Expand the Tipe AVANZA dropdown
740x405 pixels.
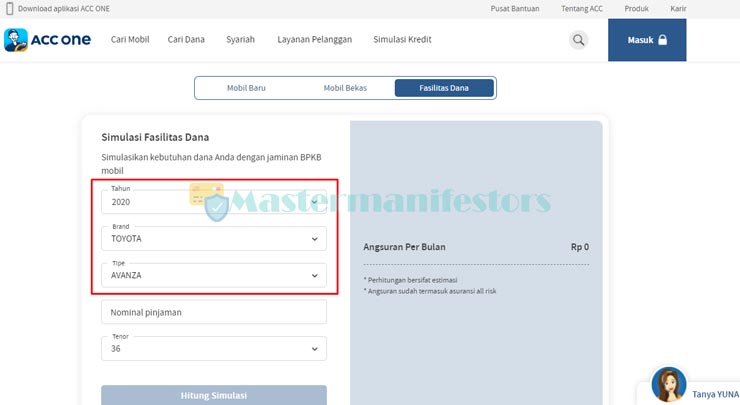point(214,275)
